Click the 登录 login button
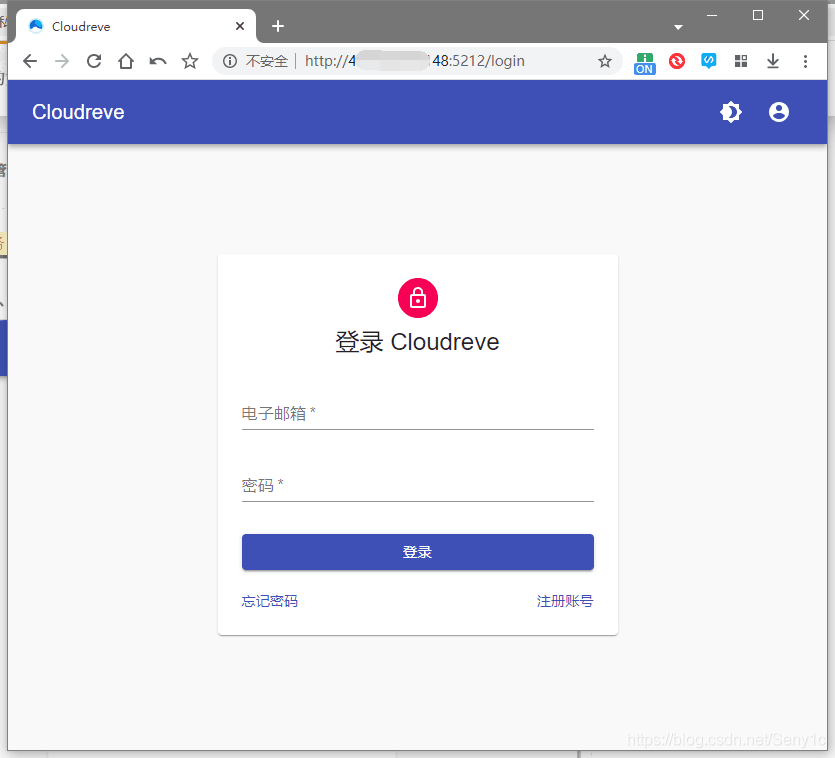Image resolution: width=835 pixels, height=758 pixels. point(418,551)
